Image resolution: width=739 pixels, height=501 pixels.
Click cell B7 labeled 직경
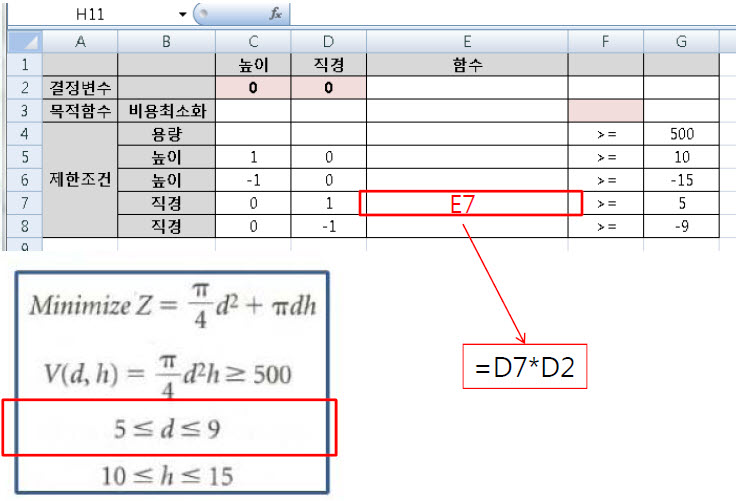coord(166,203)
